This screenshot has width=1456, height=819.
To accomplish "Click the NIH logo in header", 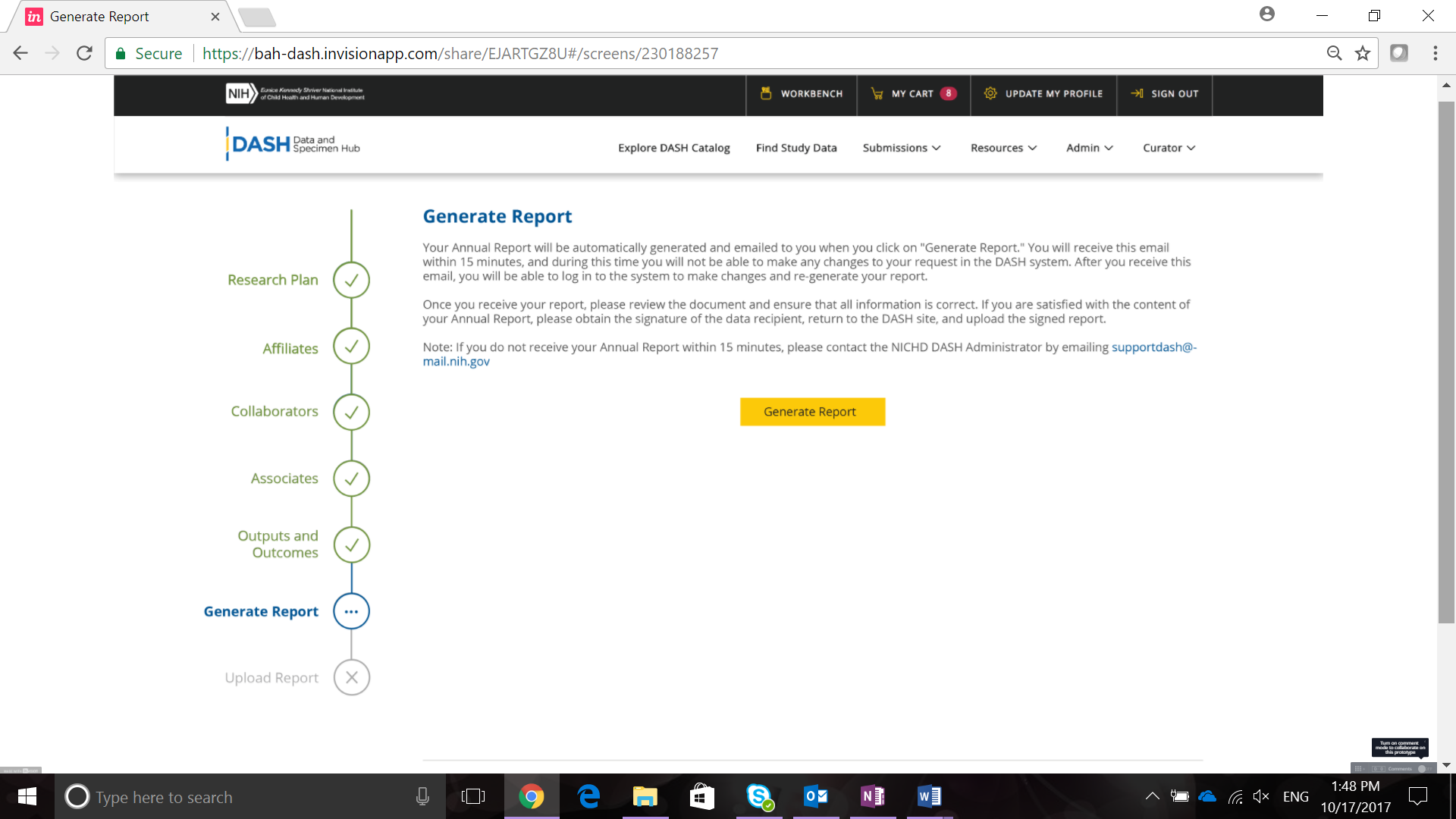I will click(241, 94).
